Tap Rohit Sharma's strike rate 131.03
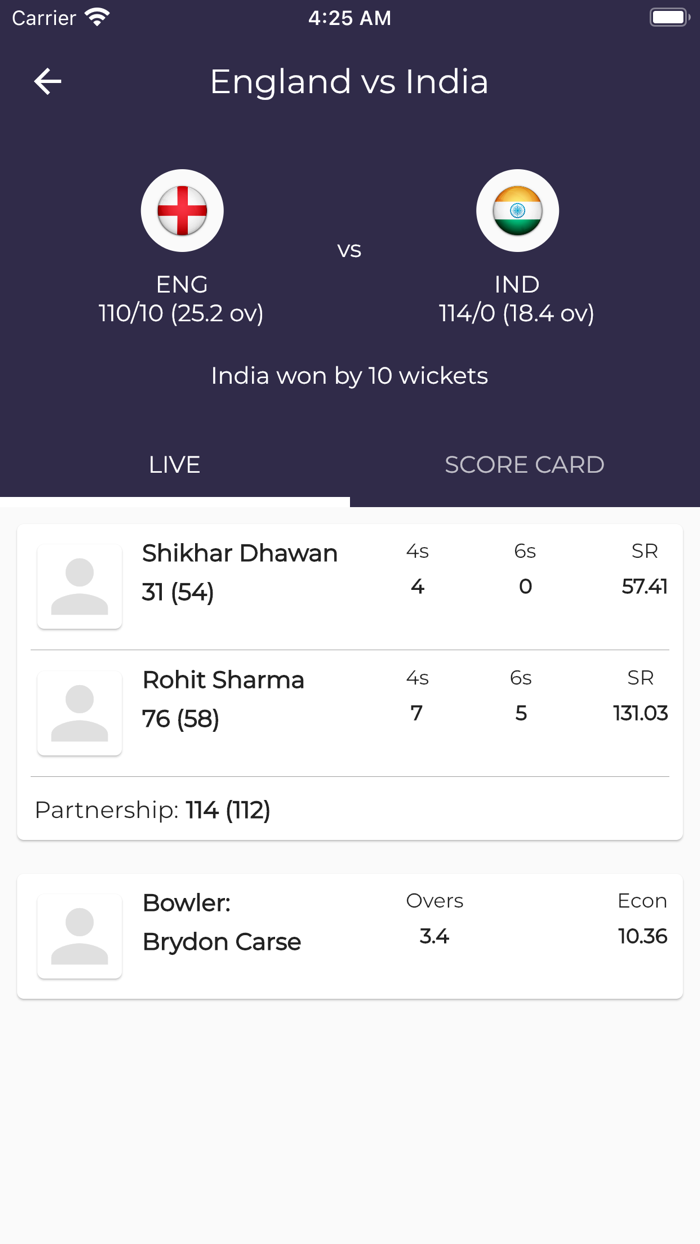Viewport: 700px width, 1244px height. [x=640, y=713]
